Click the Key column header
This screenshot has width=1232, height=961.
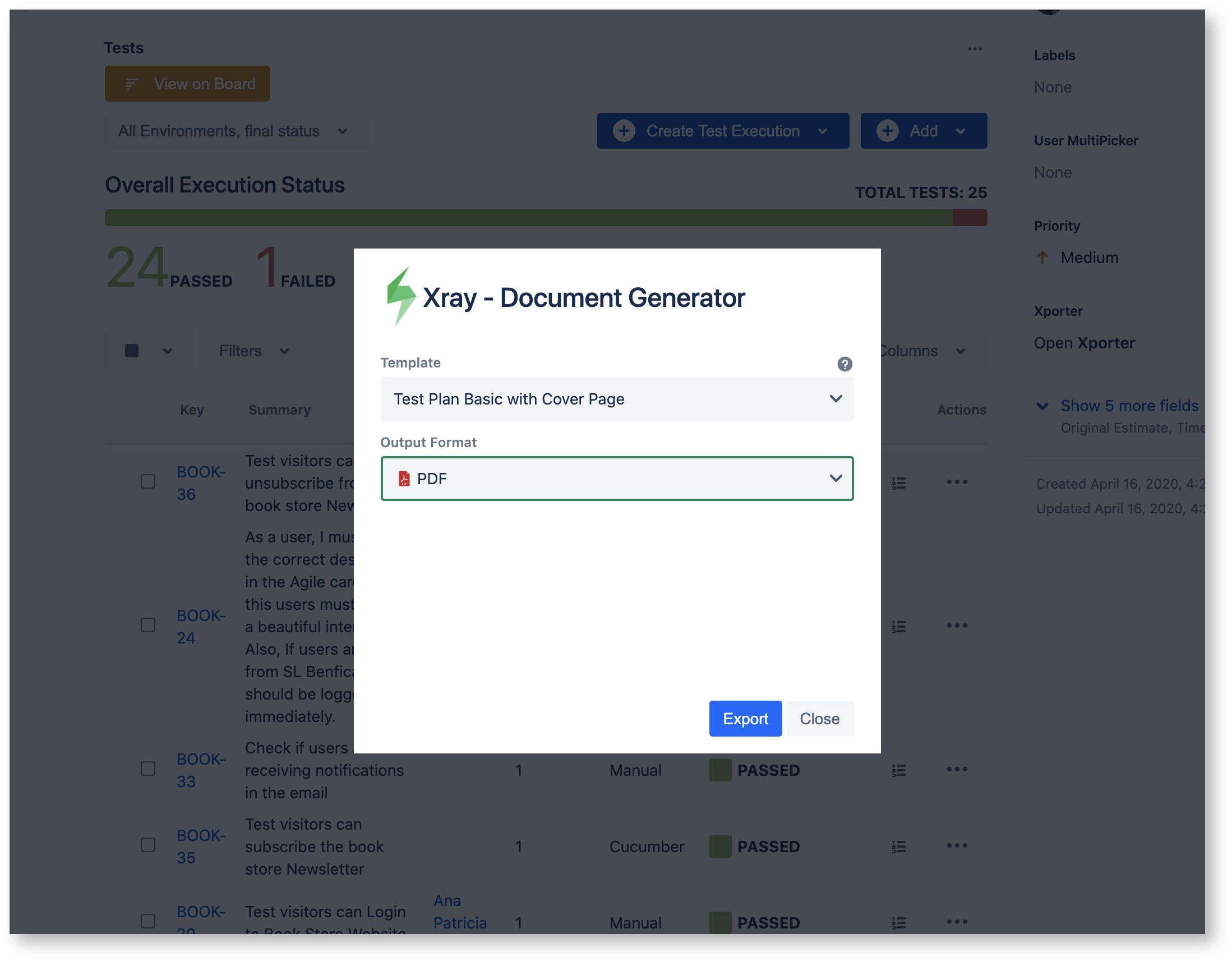coord(192,410)
